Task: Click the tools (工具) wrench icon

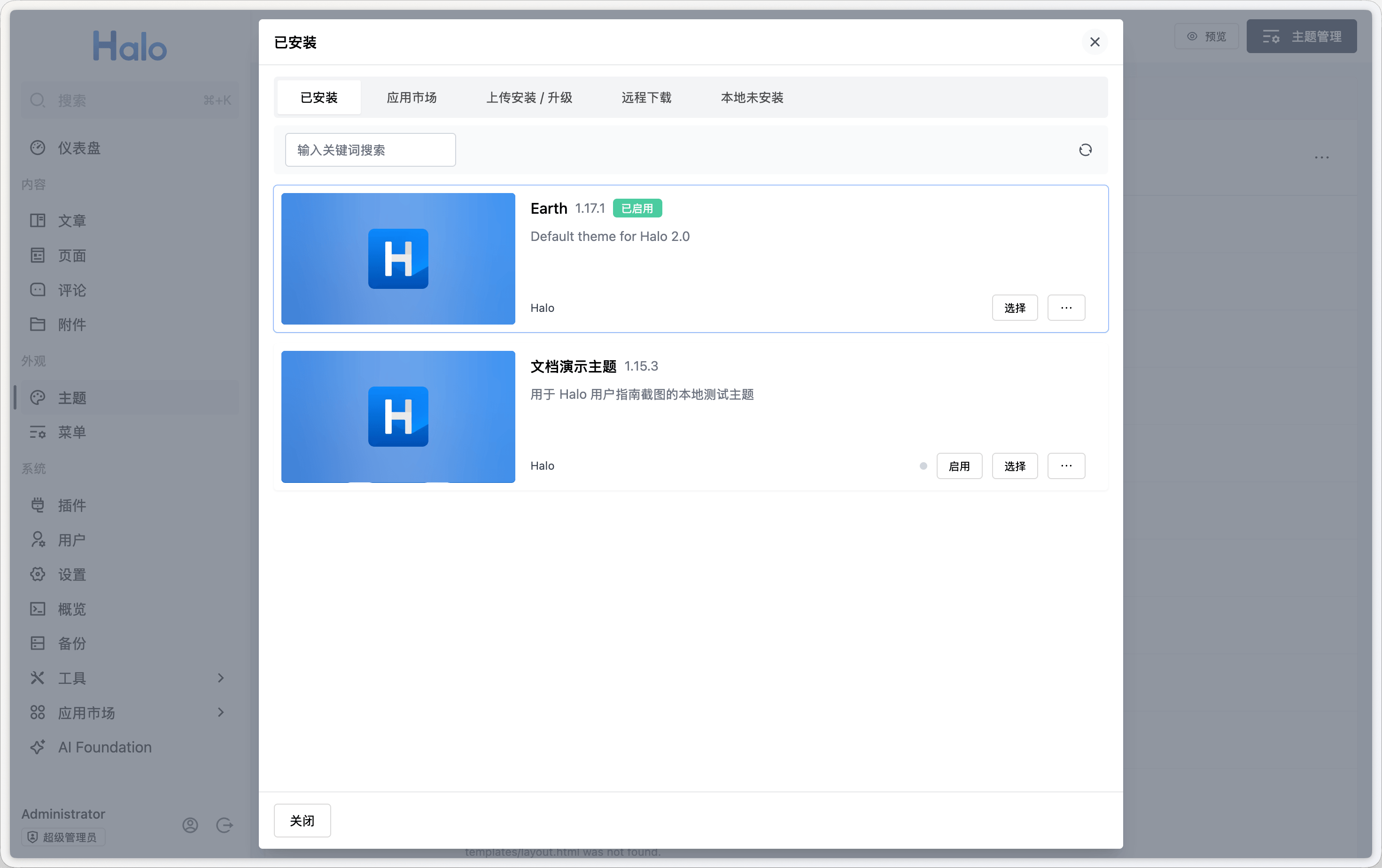Action: tap(37, 677)
